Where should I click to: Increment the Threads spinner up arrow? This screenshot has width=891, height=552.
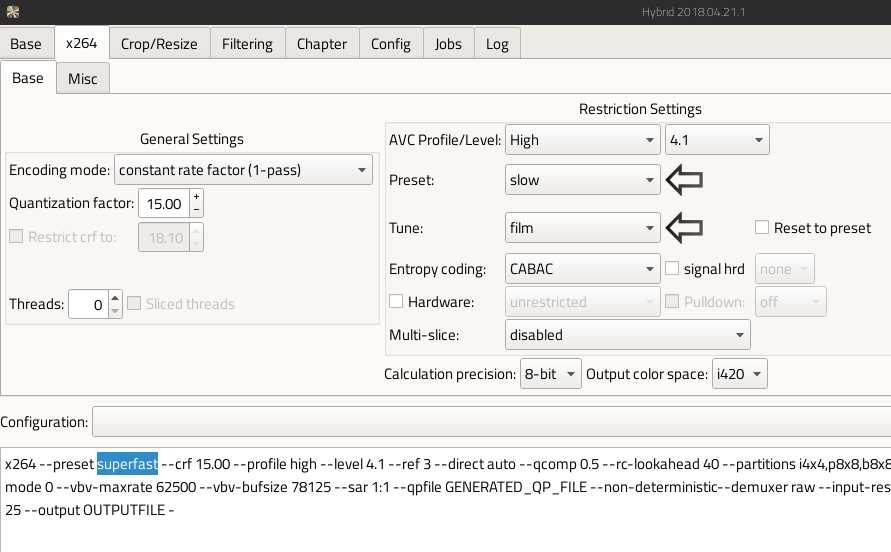coord(116,298)
